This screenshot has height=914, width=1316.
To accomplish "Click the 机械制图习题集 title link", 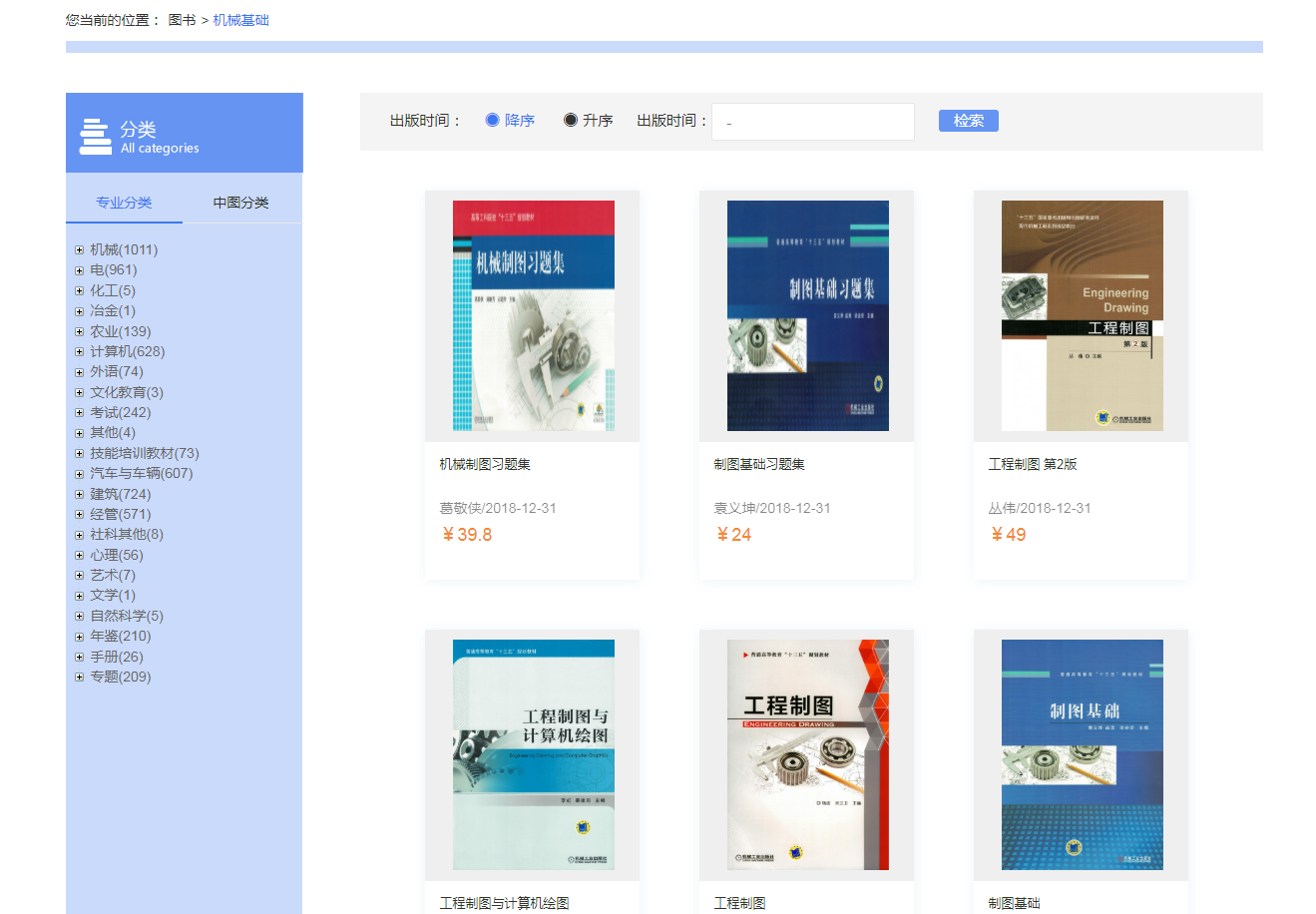I will tap(485, 464).
